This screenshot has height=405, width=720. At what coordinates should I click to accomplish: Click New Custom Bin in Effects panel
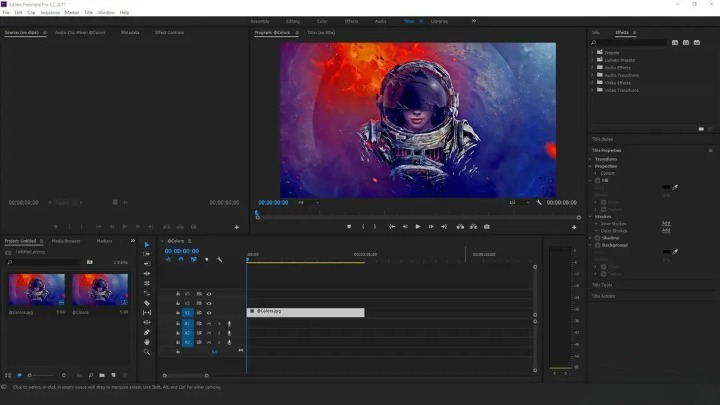click(x=701, y=129)
